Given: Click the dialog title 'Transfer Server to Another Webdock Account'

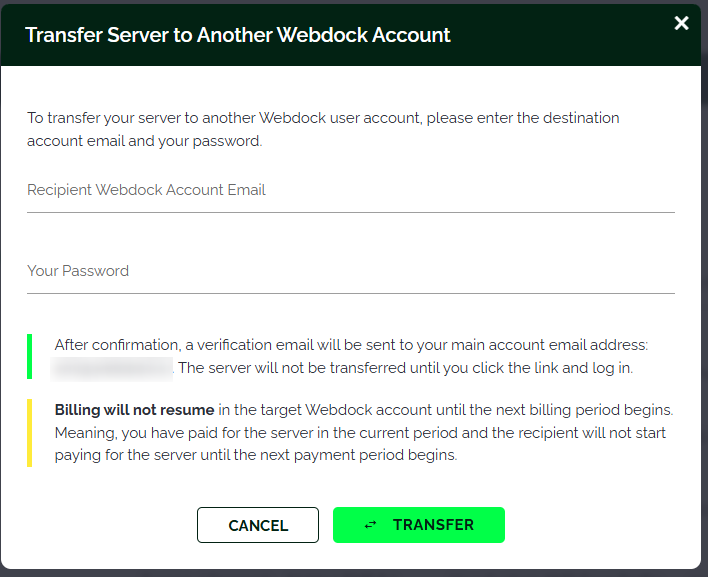Looking at the screenshot, I should (x=238, y=35).
